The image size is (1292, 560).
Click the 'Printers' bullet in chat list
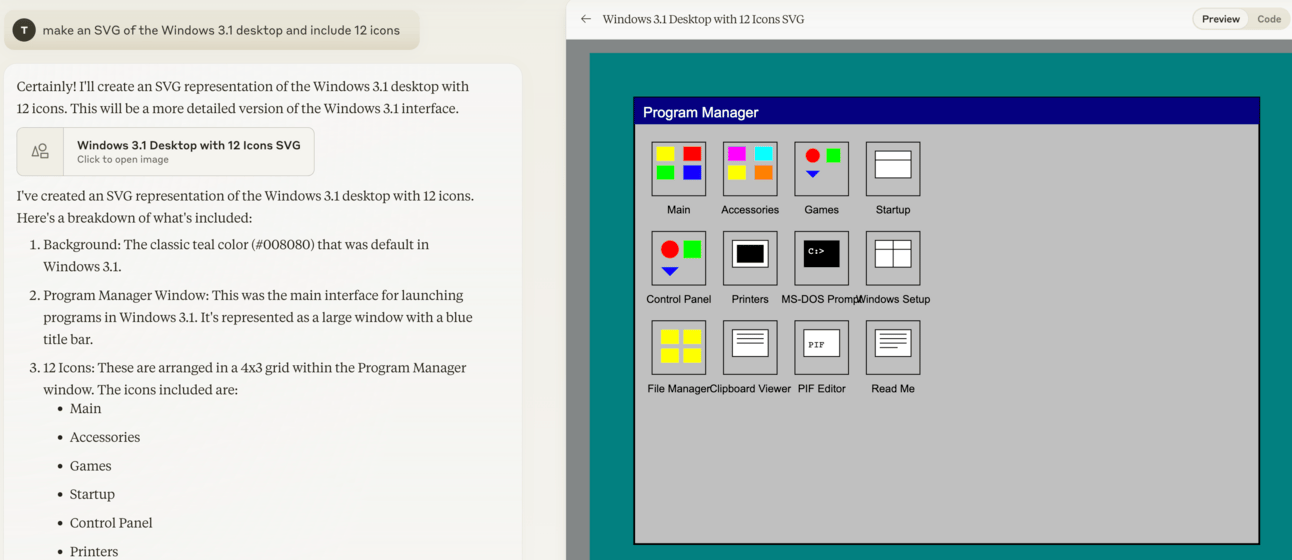[x=94, y=551]
